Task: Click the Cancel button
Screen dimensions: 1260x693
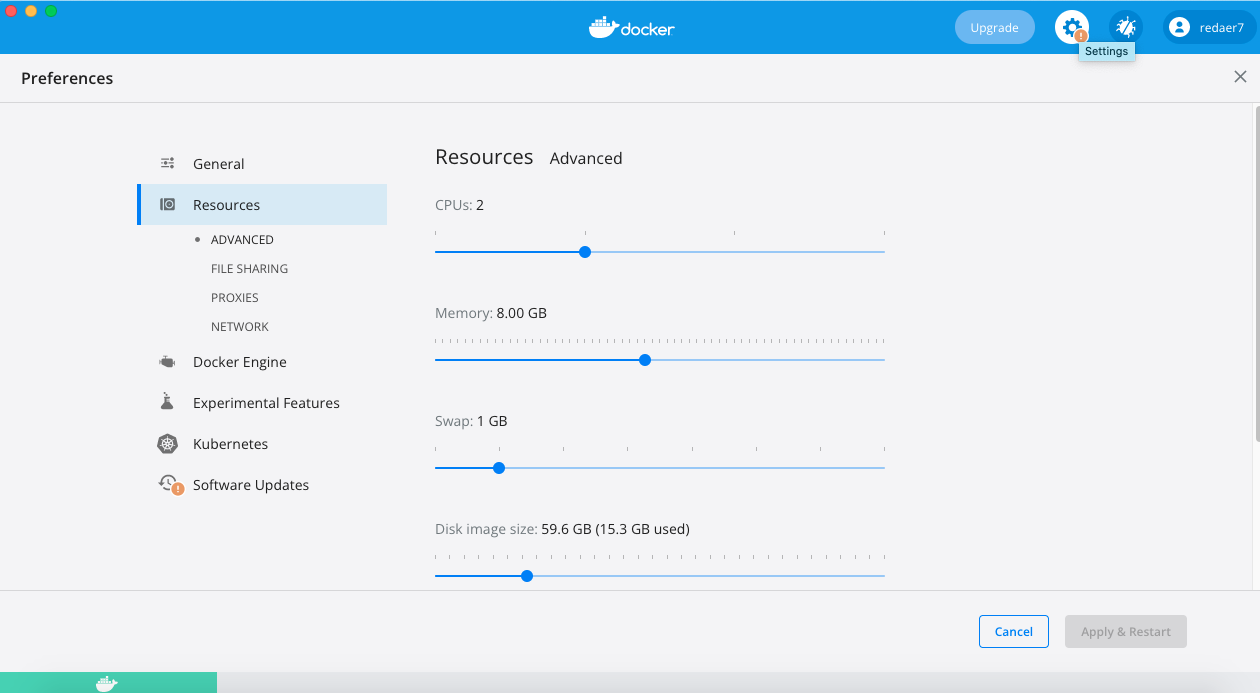Action: [1013, 631]
